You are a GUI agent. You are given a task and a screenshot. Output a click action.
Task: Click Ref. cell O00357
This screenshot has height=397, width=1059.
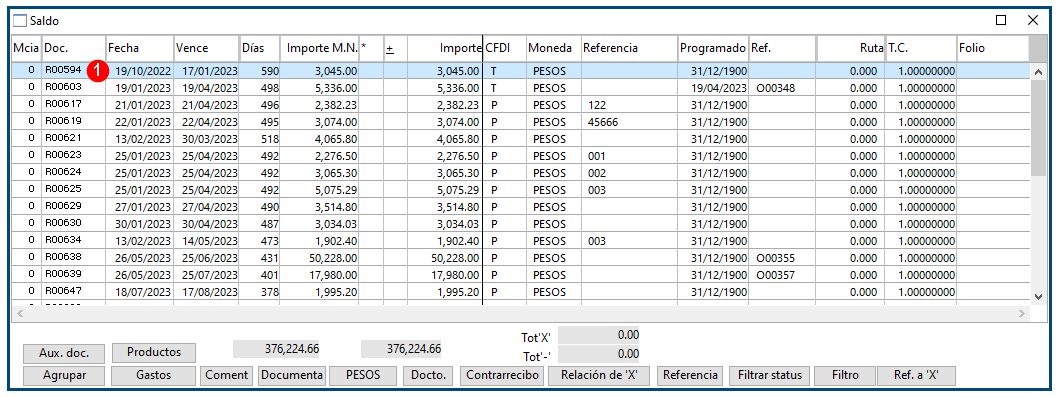click(x=775, y=275)
